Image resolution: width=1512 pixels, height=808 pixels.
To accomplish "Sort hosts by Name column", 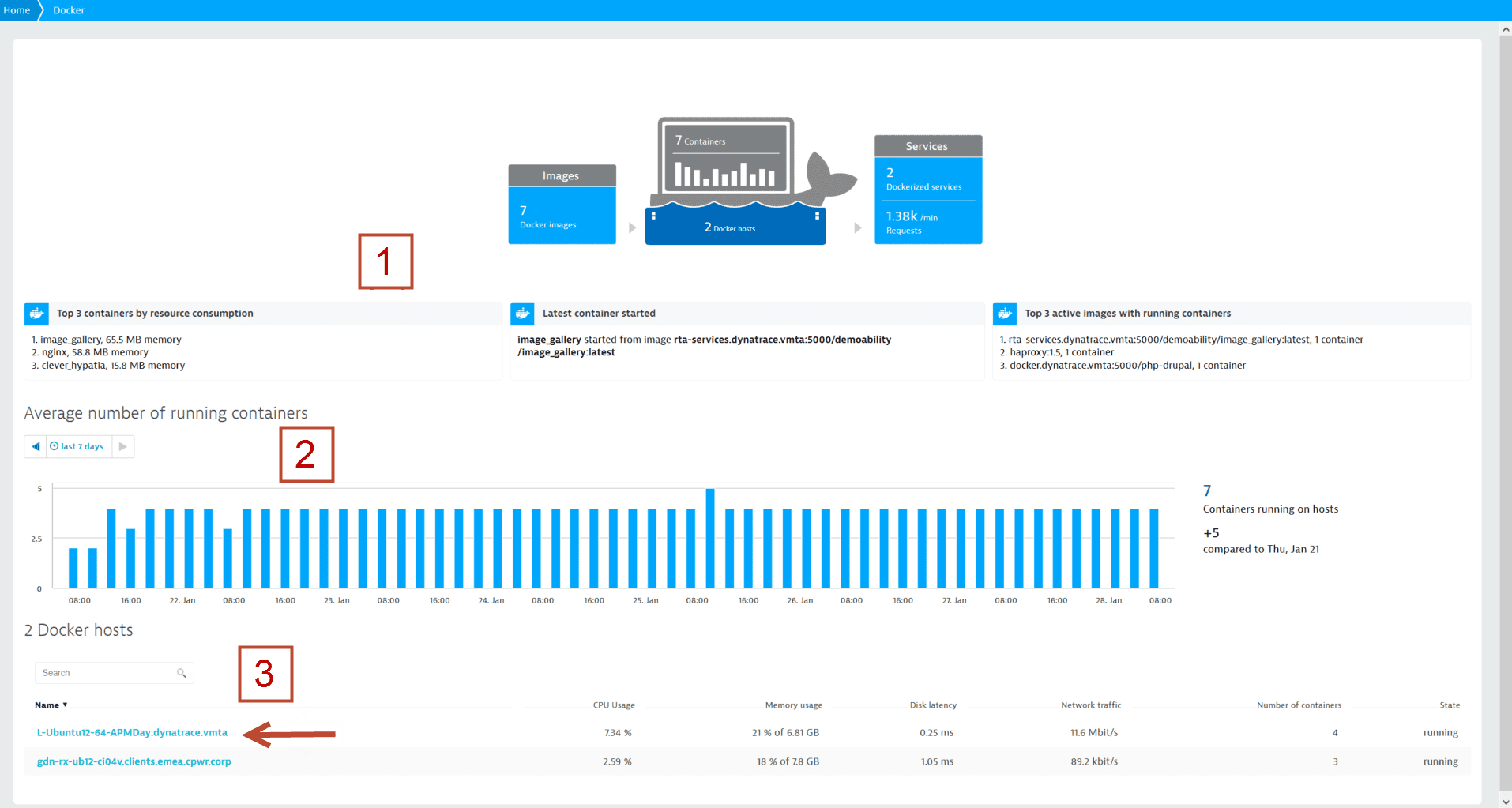I will click(x=51, y=705).
